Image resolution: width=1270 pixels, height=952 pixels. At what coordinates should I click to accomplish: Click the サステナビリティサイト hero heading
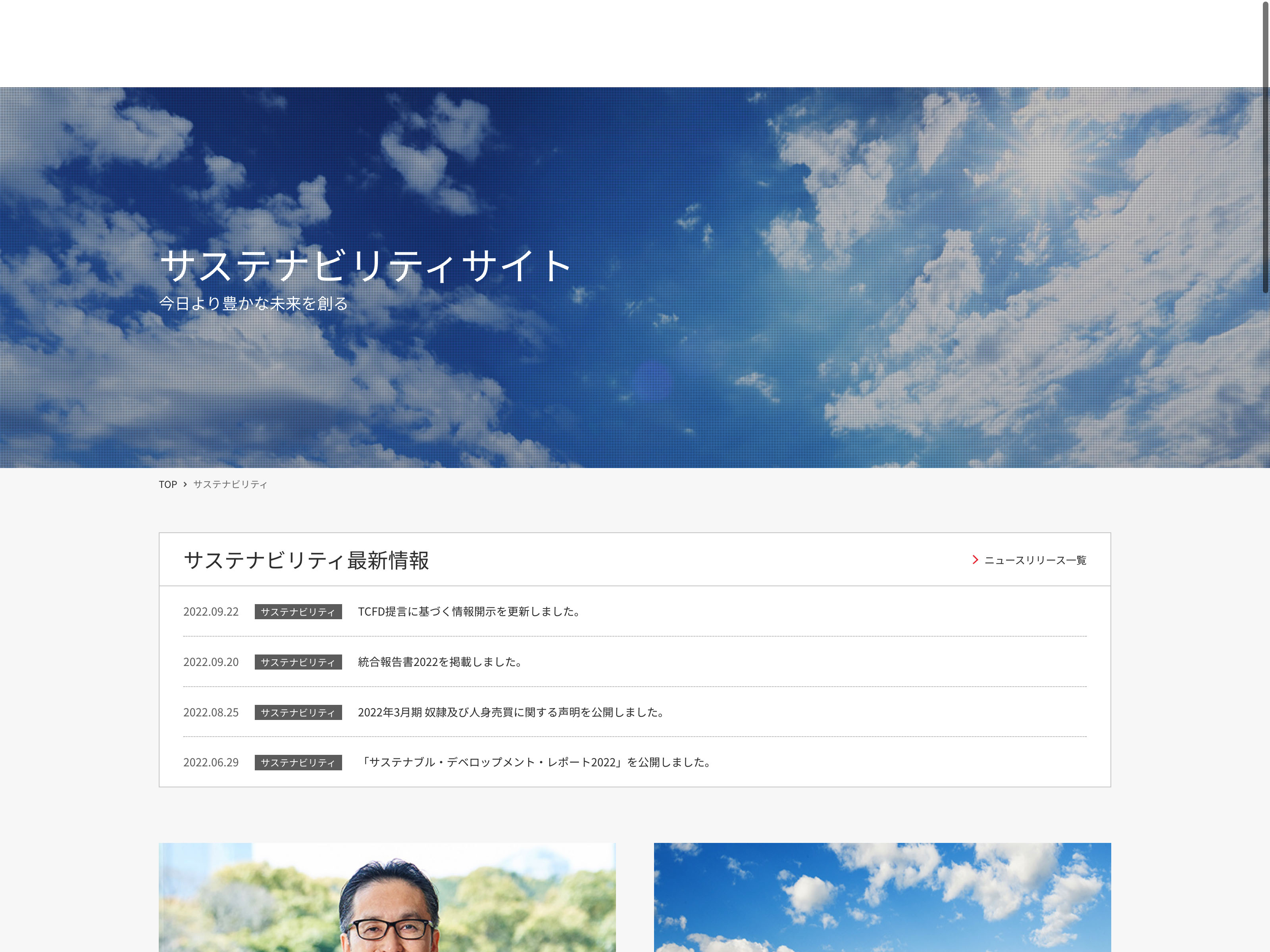click(x=365, y=266)
